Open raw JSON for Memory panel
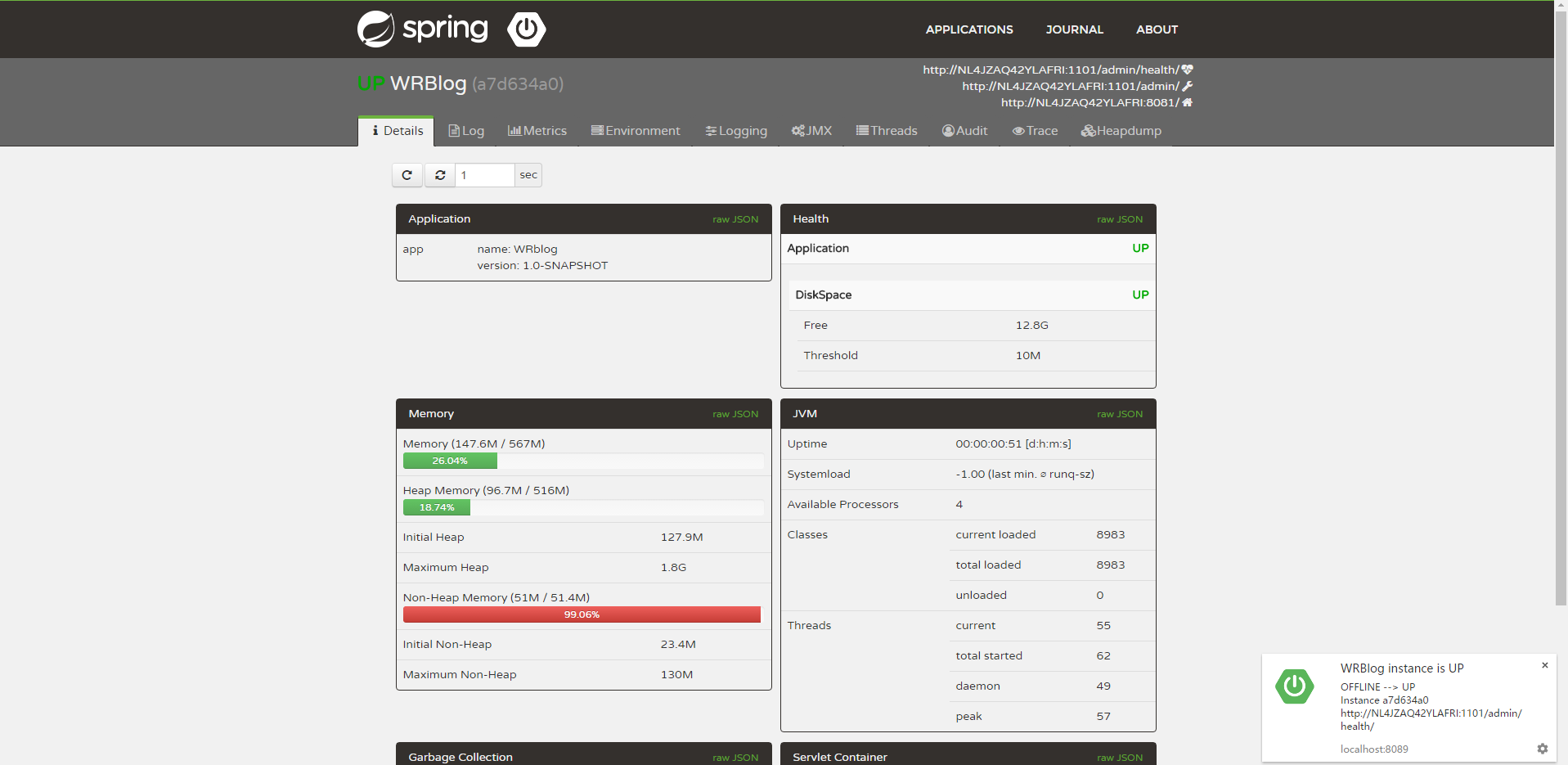 [x=735, y=414]
